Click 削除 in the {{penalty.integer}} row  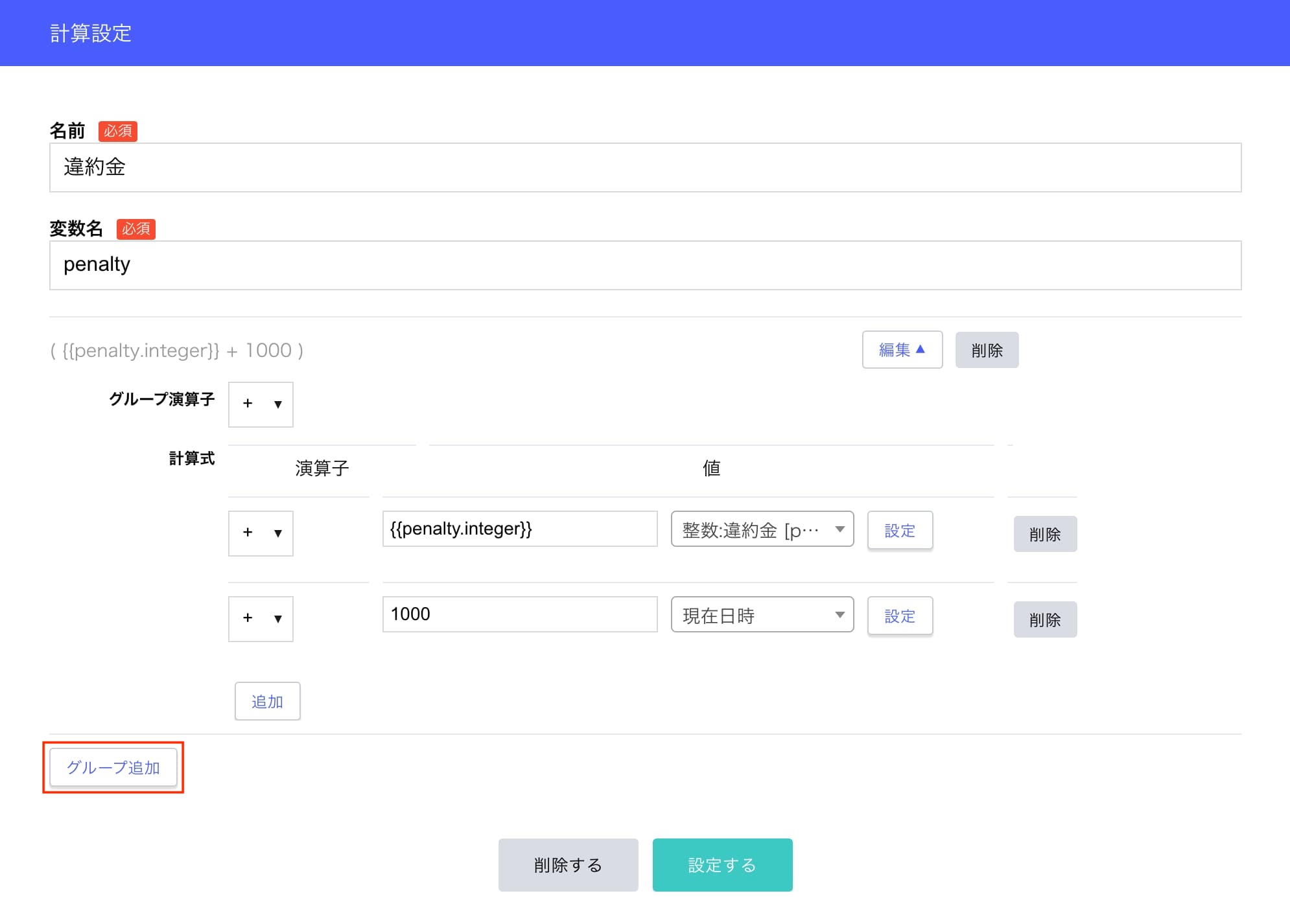[x=1045, y=534]
